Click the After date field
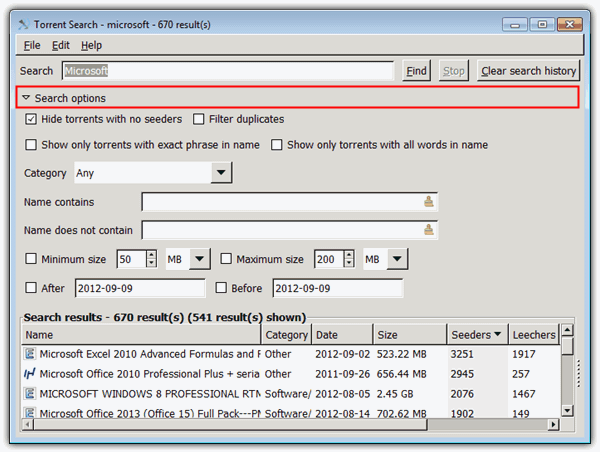The height and width of the screenshot is (452, 600). pos(140,288)
